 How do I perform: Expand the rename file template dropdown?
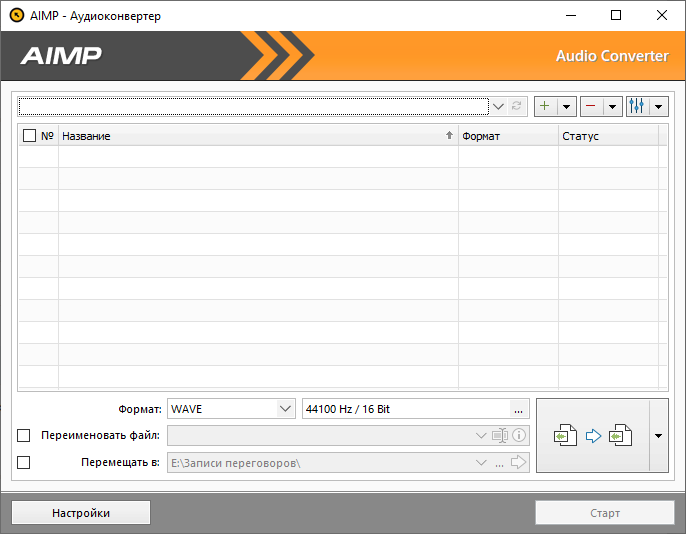[x=481, y=436]
